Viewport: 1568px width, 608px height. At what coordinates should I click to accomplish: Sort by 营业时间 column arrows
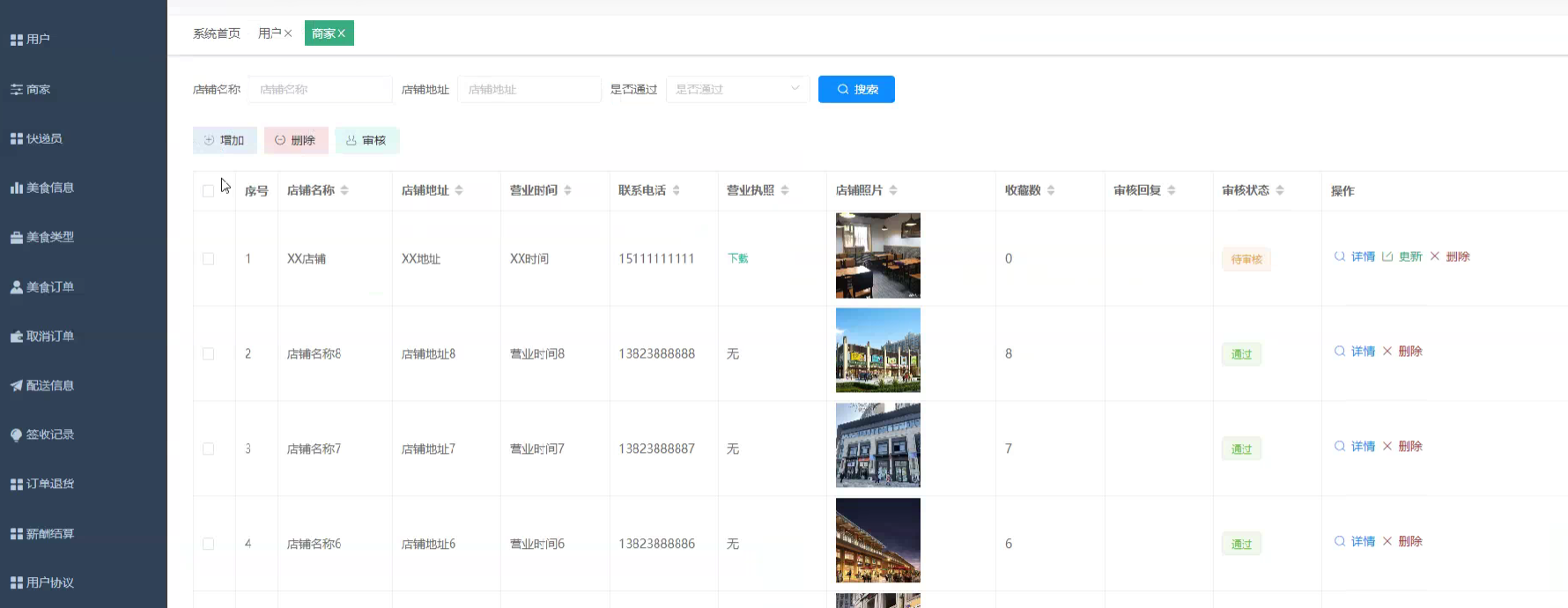pyautogui.click(x=567, y=190)
